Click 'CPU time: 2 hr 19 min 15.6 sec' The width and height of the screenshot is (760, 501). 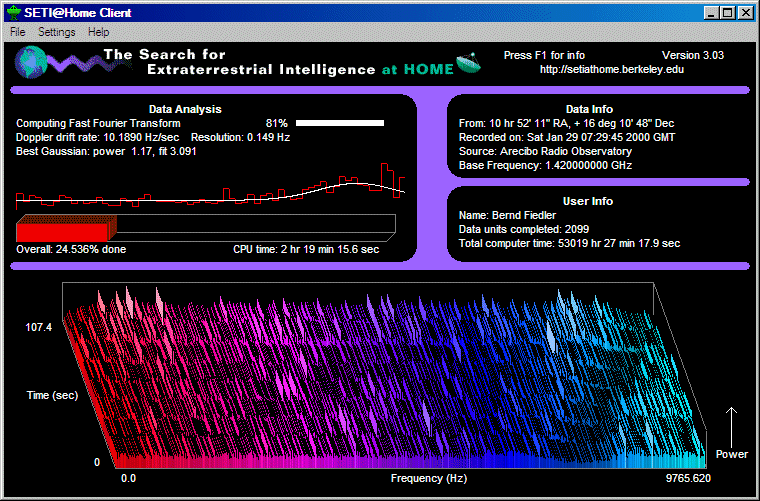pyautogui.click(x=306, y=250)
